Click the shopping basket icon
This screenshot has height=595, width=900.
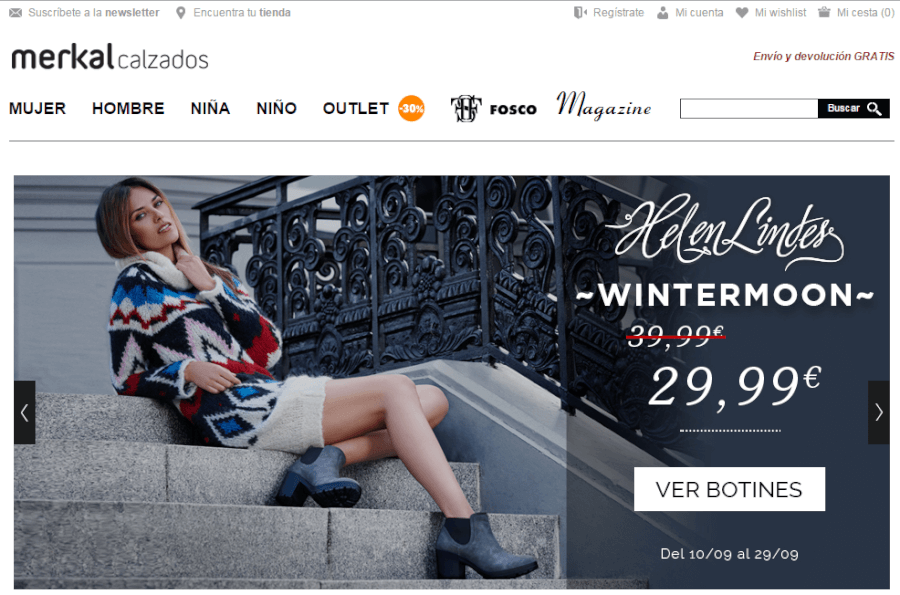pyautogui.click(x=824, y=12)
